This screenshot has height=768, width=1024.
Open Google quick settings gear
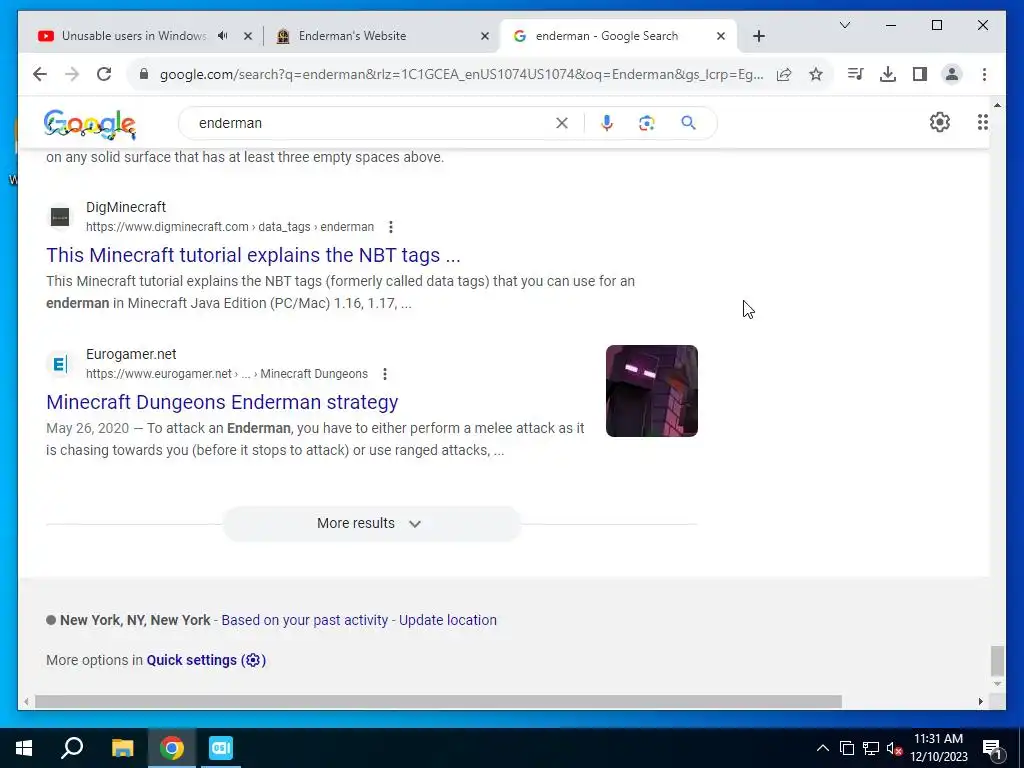940,122
